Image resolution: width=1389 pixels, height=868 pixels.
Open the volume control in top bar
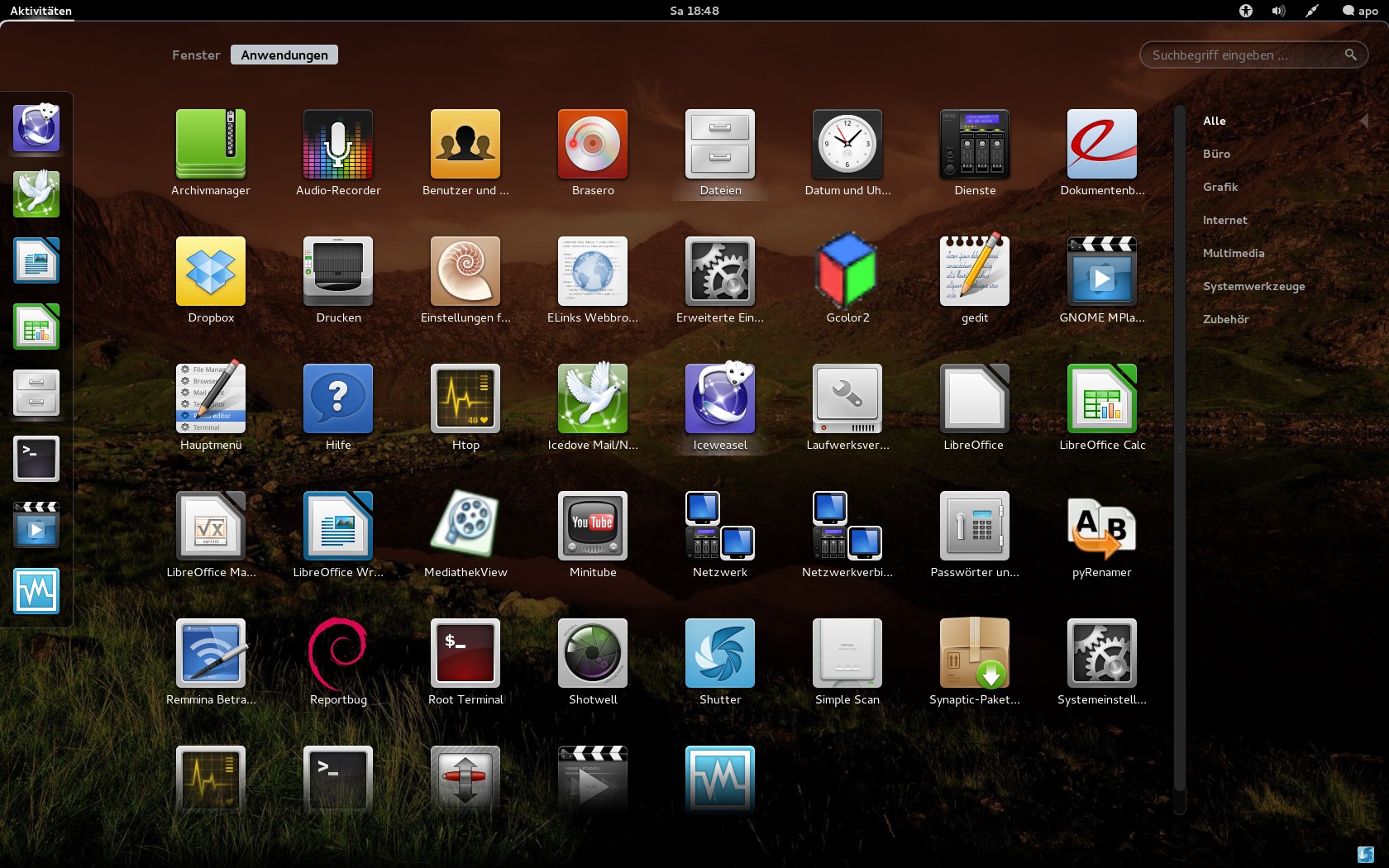coord(1278,11)
